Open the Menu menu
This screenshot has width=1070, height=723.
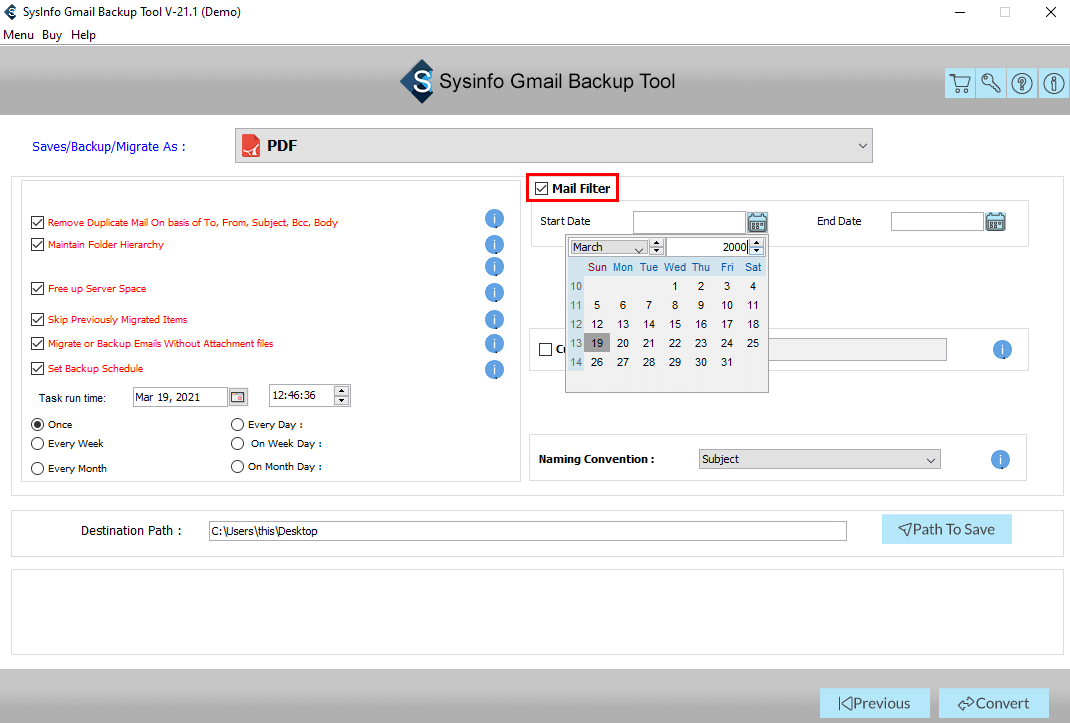coord(18,35)
